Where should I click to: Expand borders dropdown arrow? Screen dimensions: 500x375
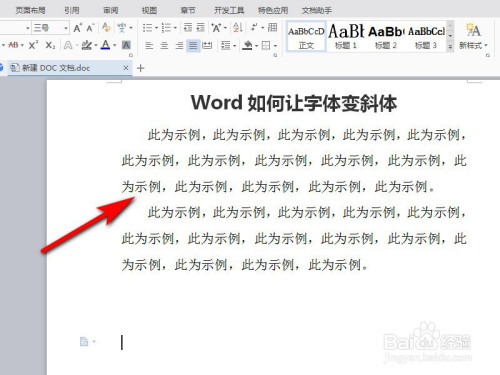point(275,46)
